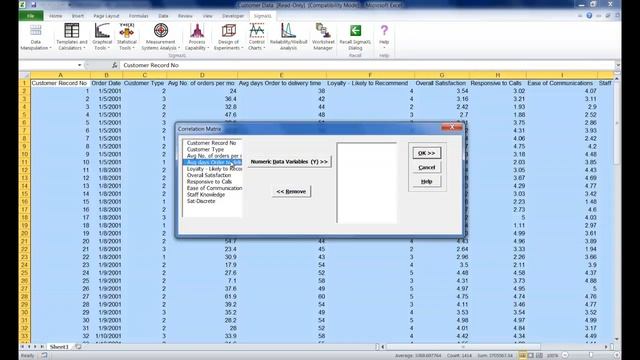Switch to Normal view in status bar
640x360 pixels.
[522, 356]
